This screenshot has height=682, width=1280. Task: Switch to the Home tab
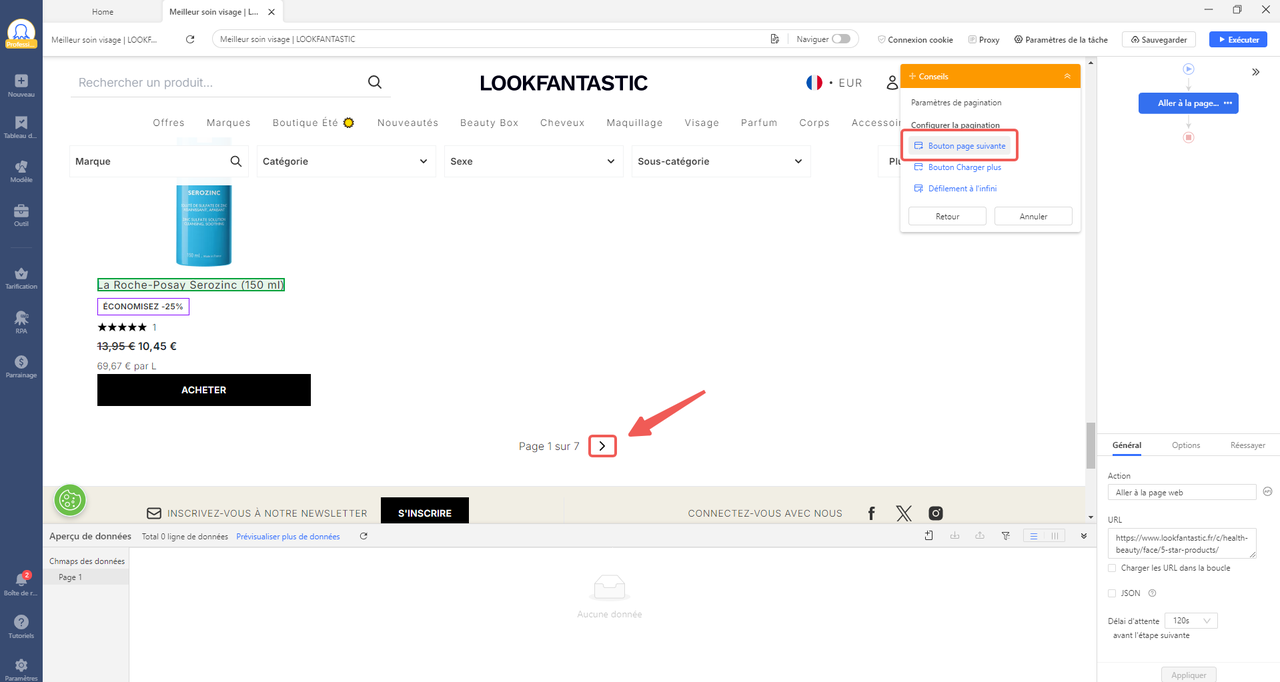[102, 12]
